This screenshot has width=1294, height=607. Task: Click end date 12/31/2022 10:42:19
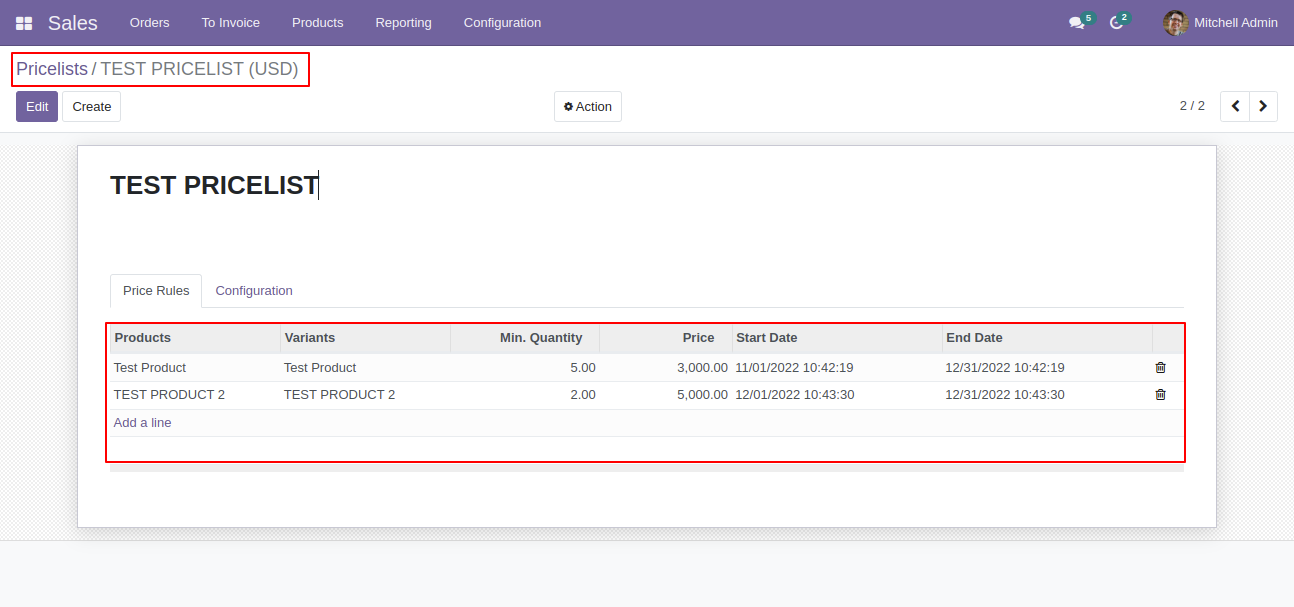1005,367
